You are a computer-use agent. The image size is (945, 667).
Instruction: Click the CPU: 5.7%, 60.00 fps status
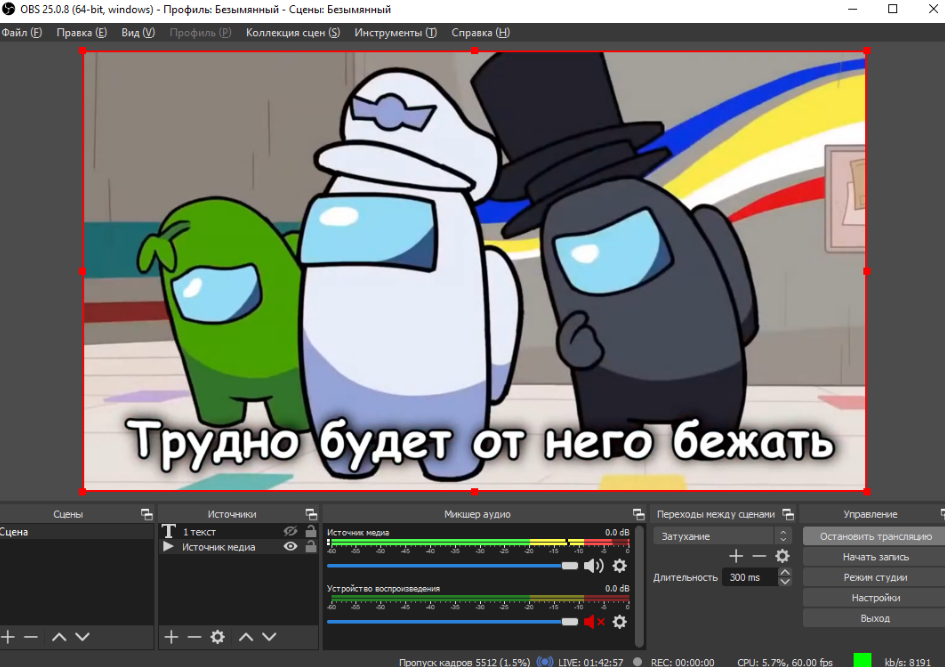click(x=785, y=662)
